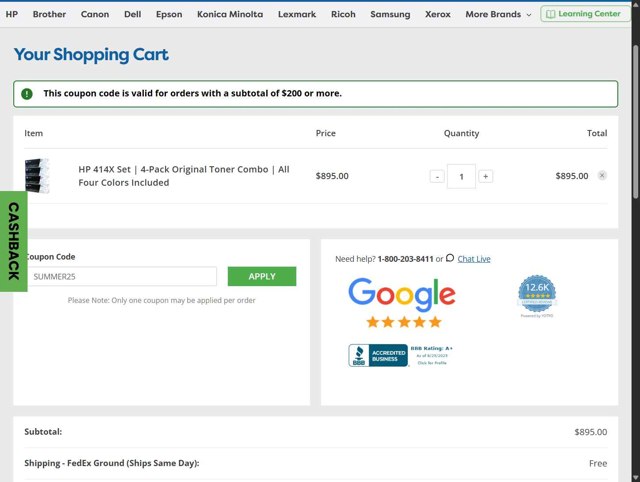Screen dimensions: 640x482
Task: Click the BBB Rating A+ profile text
Action: coord(431,355)
